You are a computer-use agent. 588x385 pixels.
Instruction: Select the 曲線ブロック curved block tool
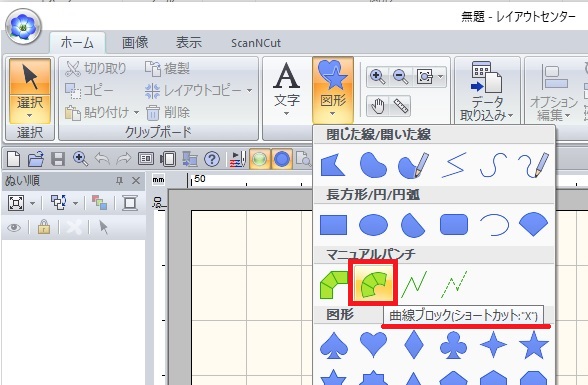tap(373, 283)
